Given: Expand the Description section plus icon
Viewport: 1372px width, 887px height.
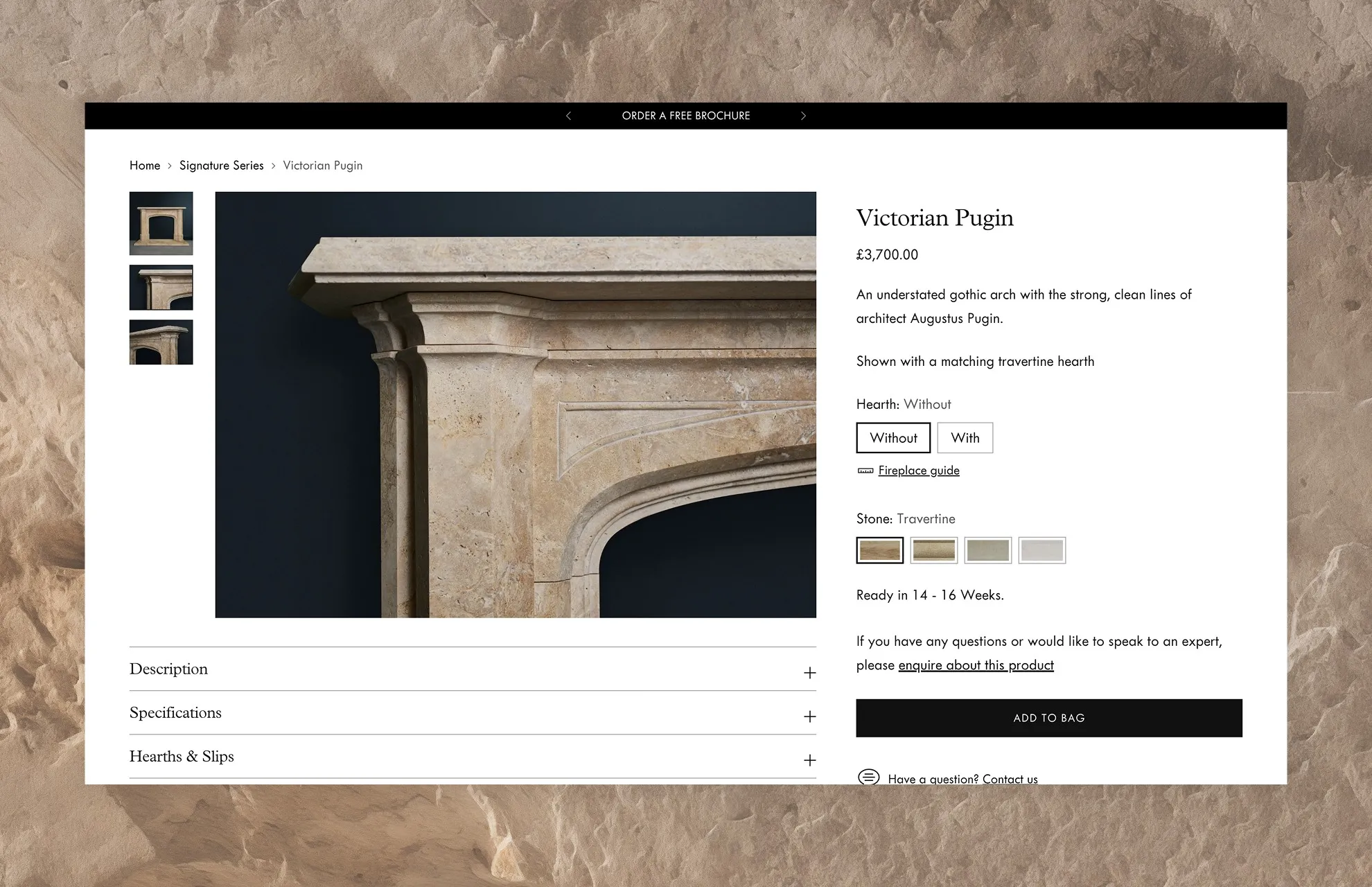Looking at the screenshot, I should 809,673.
